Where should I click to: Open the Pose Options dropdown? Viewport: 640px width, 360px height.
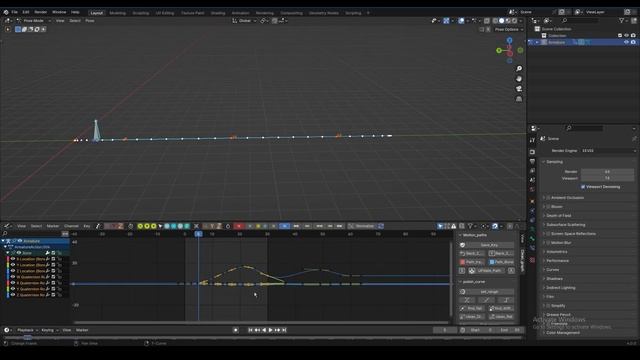(509, 29)
